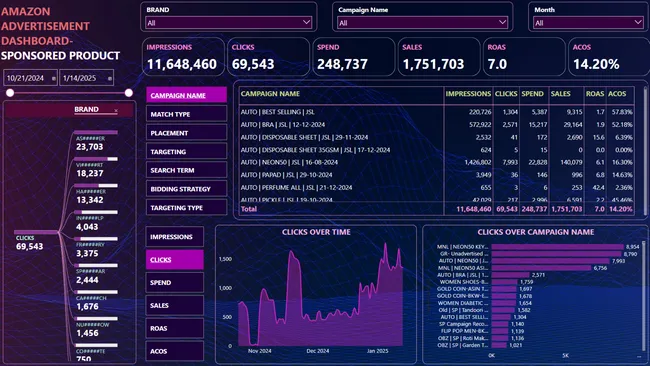Select the HA#####ER brand node with 13,342 clicks
Viewport: 650px width, 366px height.
tap(96, 194)
